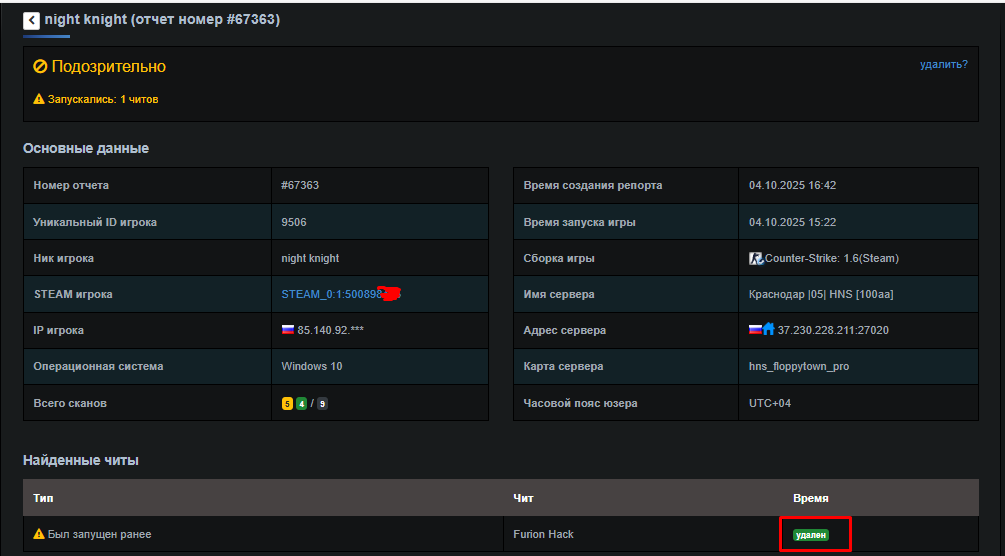Click the green scans badge showing 4

pyautogui.click(x=301, y=403)
